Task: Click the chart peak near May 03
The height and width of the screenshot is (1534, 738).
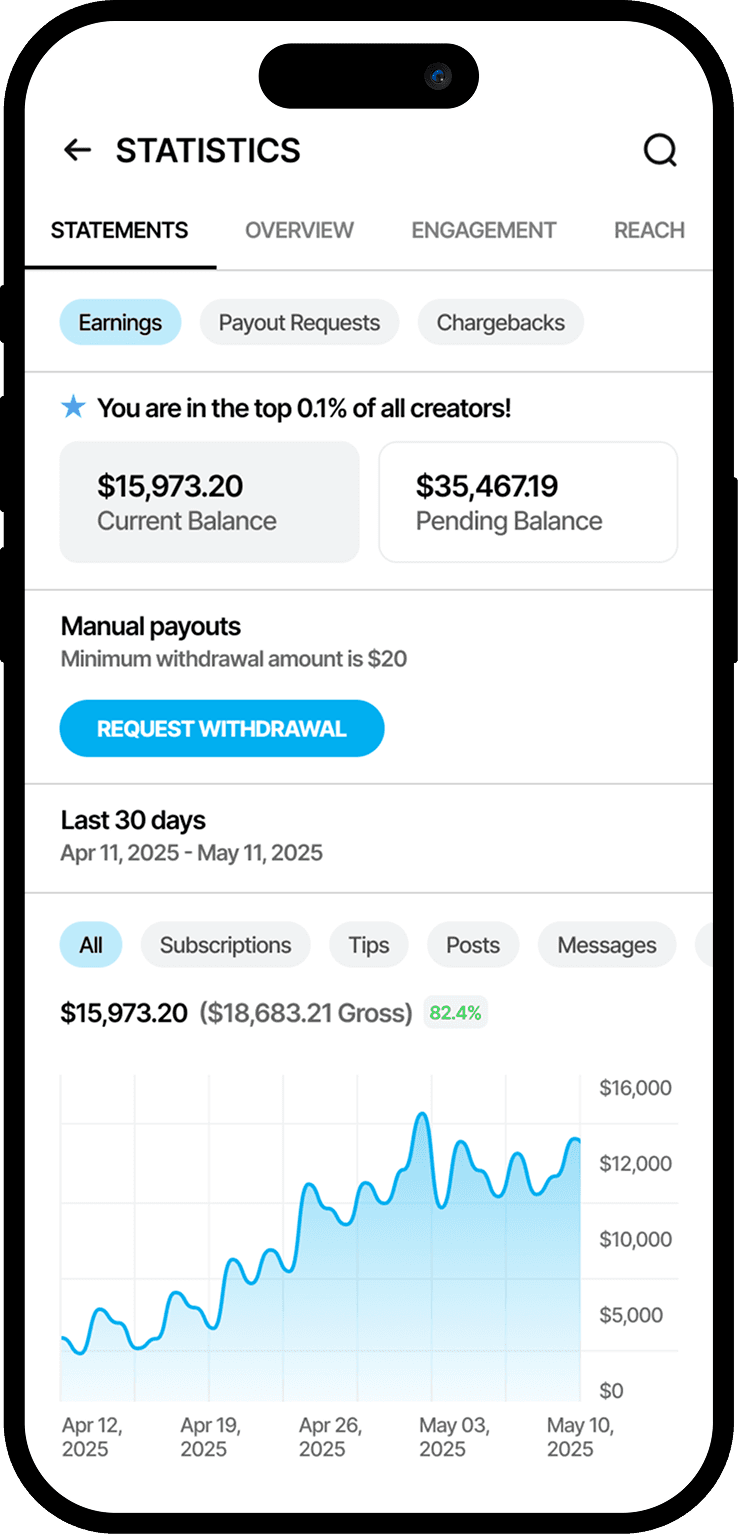Action: coord(422,1114)
